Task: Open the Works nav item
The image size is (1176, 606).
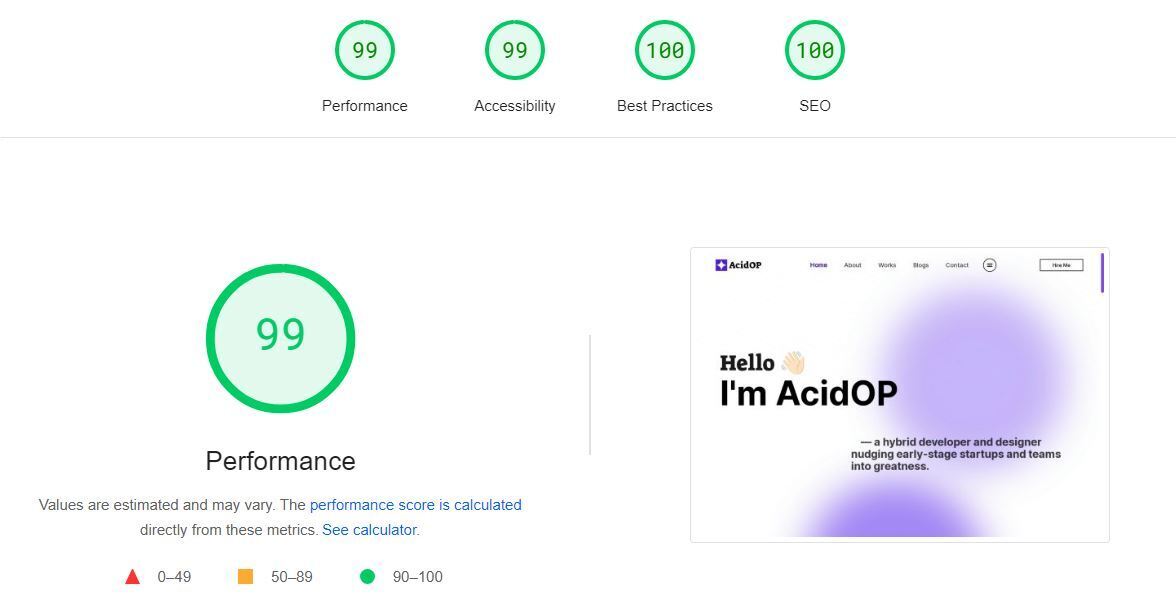Action: (887, 265)
